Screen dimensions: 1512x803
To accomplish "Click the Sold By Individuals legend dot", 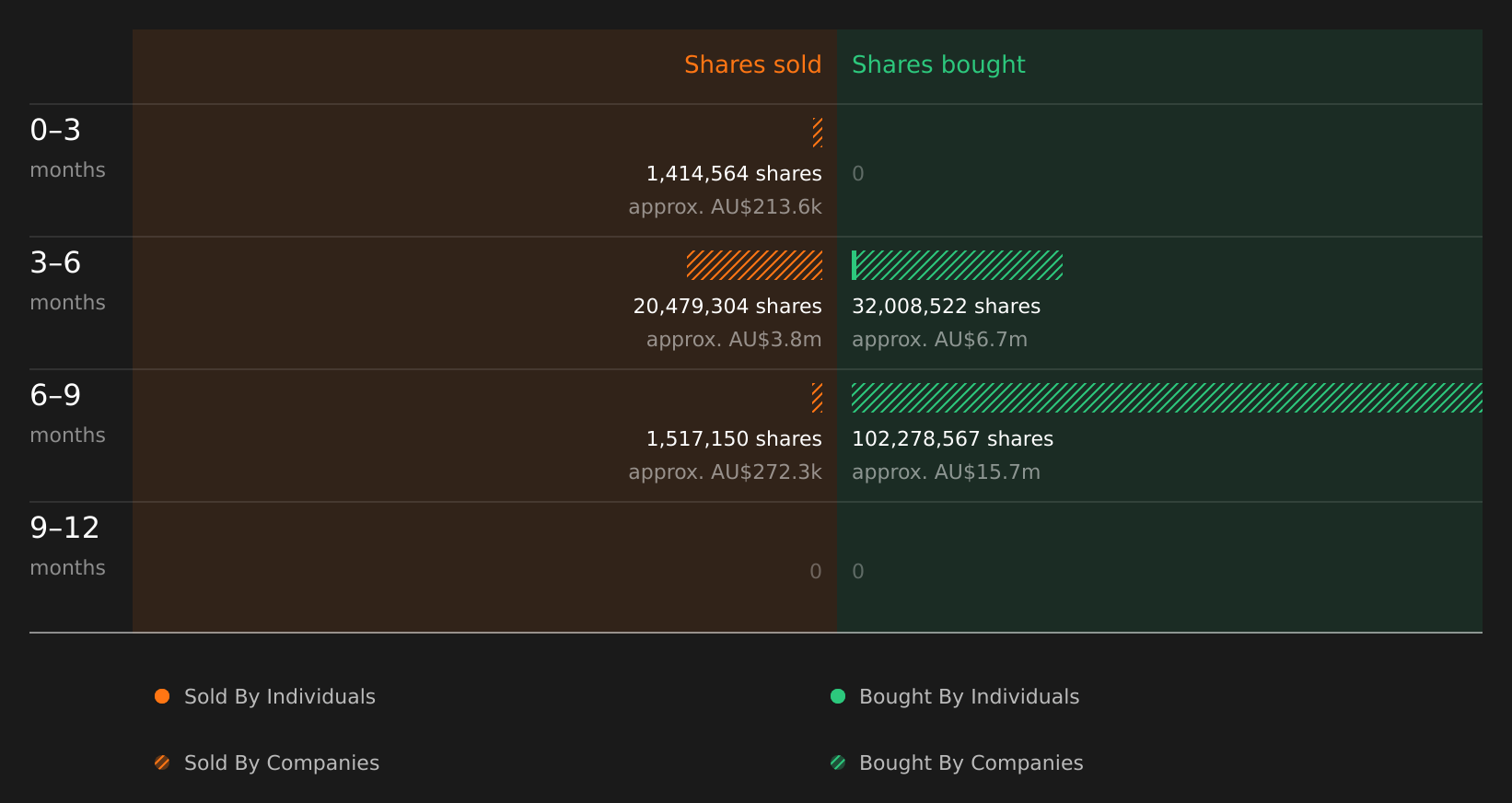I will (162, 696).
